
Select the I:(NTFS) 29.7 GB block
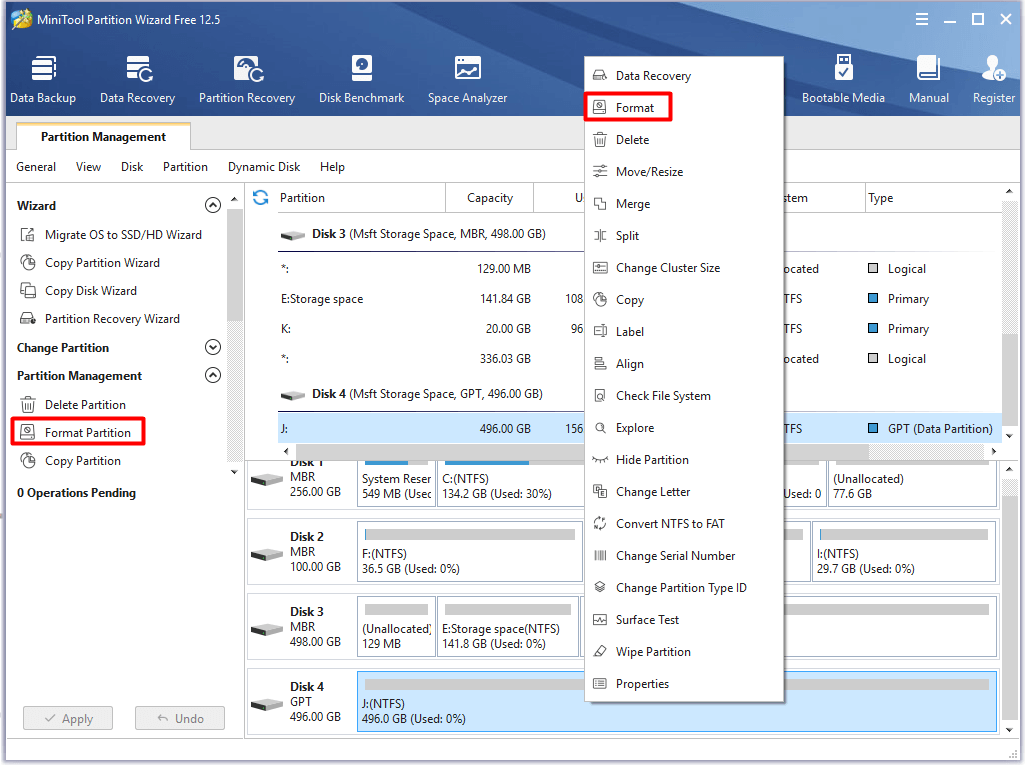(x=904, y=551)
